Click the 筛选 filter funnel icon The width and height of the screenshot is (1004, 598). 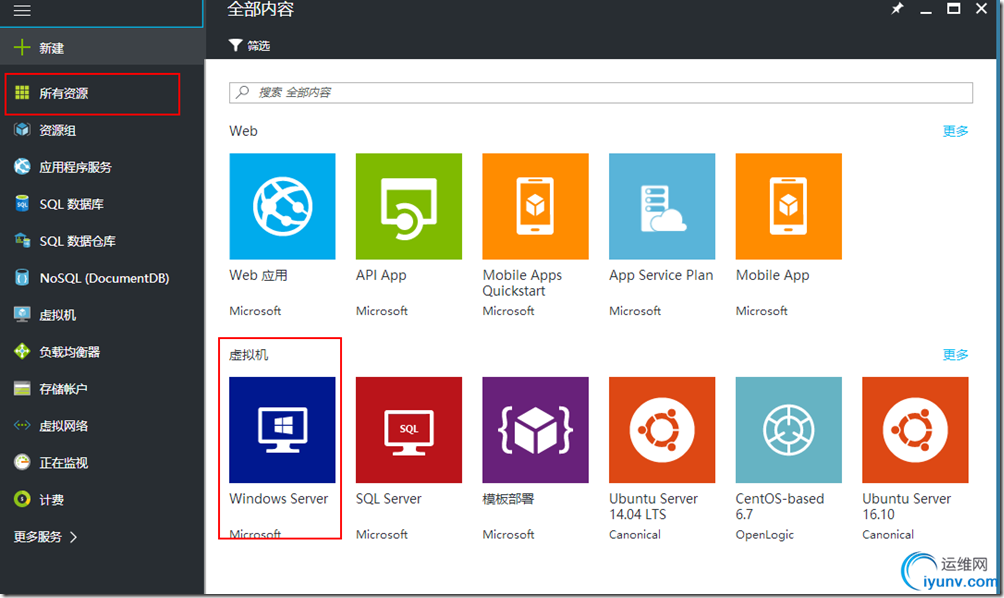click(x=236, y=45)
